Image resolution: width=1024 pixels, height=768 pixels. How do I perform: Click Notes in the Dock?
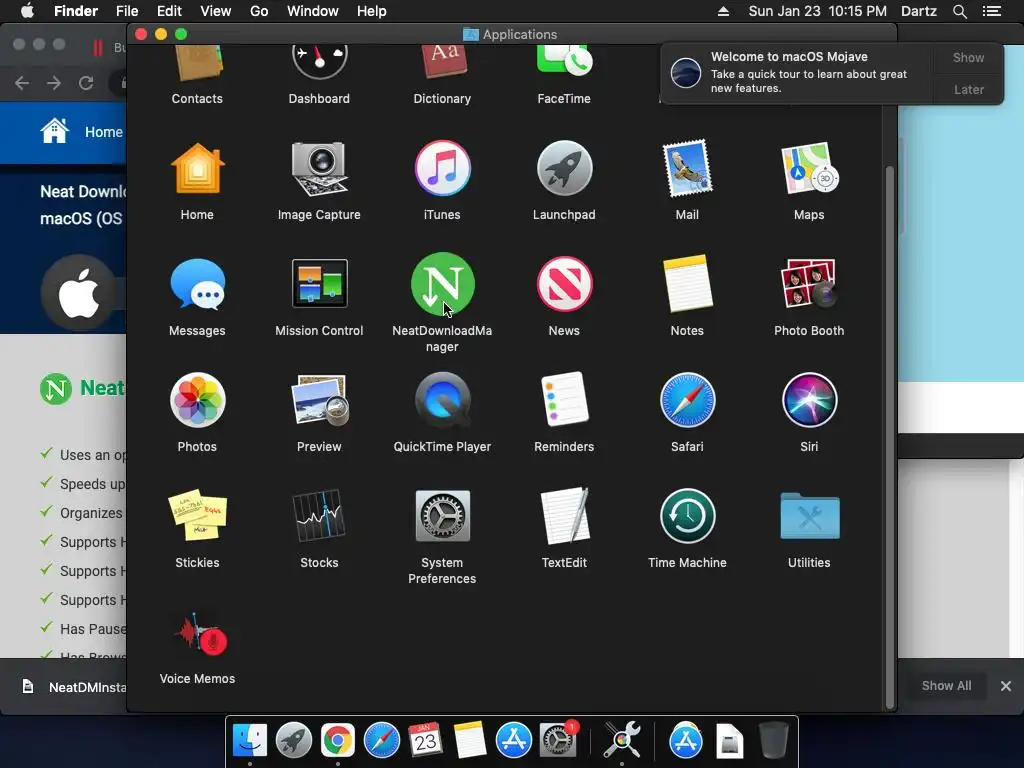(x=470, y=741)
